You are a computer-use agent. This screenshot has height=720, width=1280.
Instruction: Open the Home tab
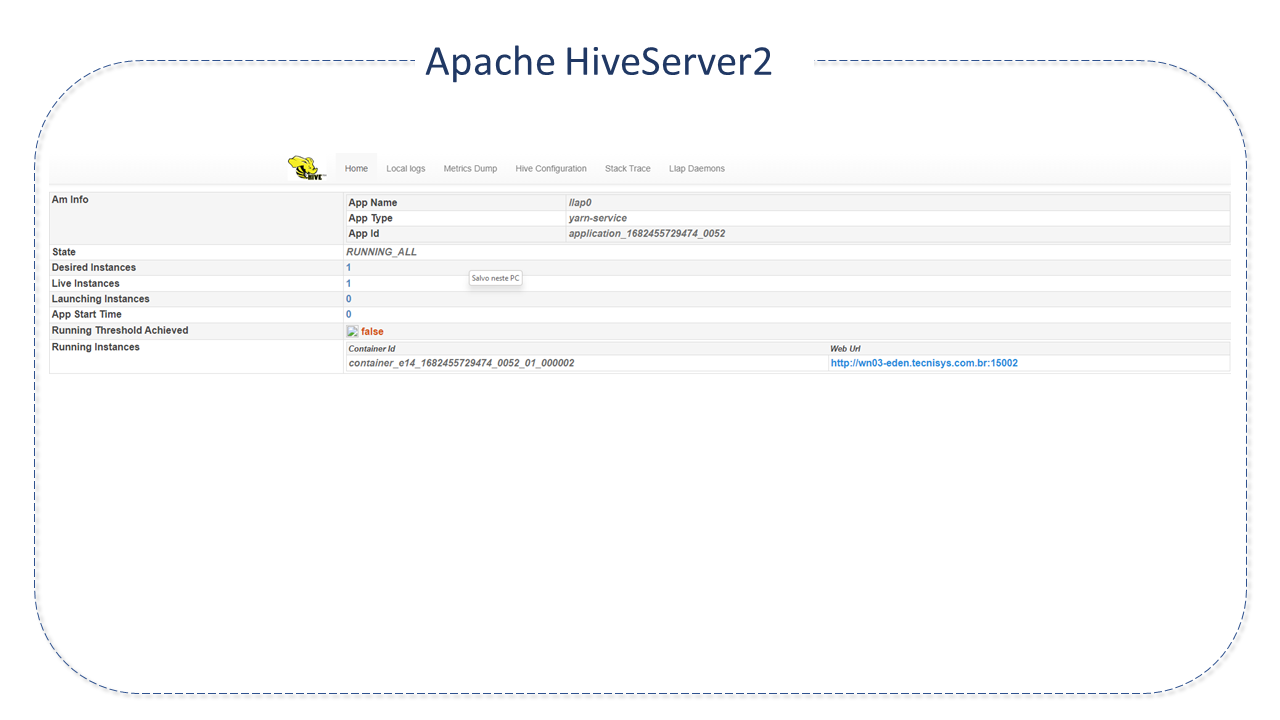356,169
